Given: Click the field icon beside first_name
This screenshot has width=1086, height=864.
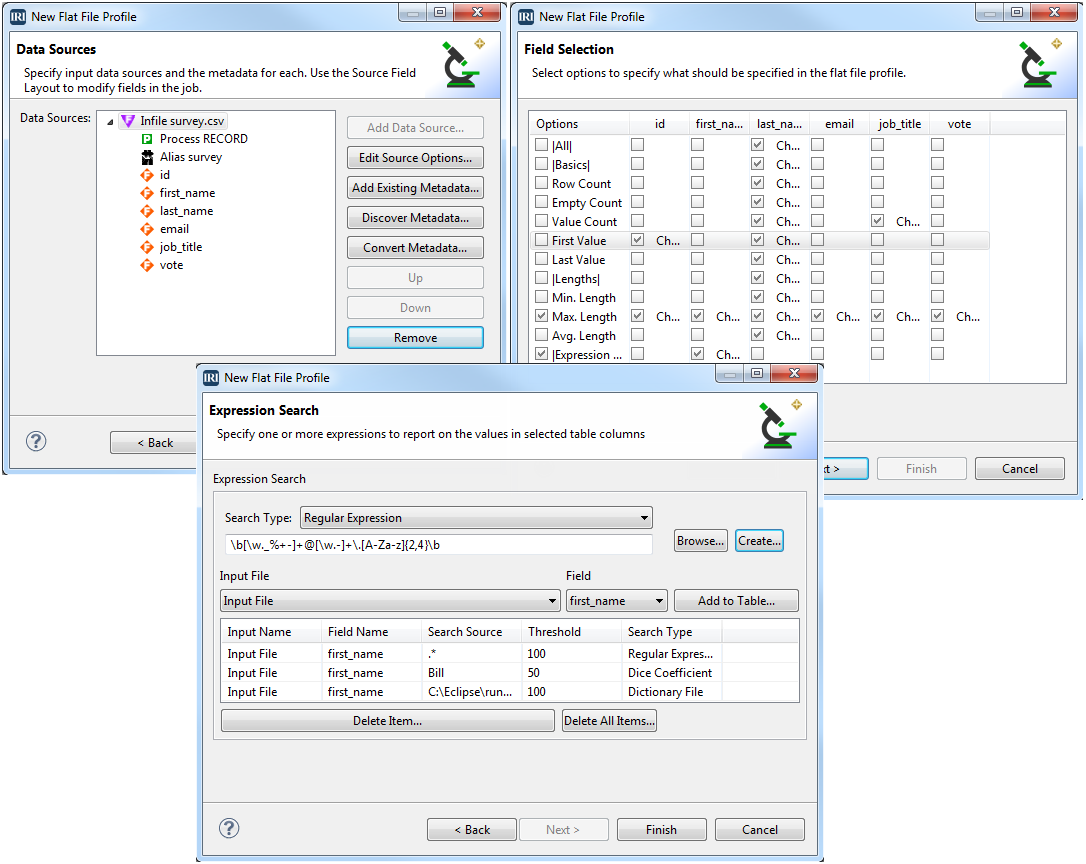Looking at the screenshot, I should 147,193.
